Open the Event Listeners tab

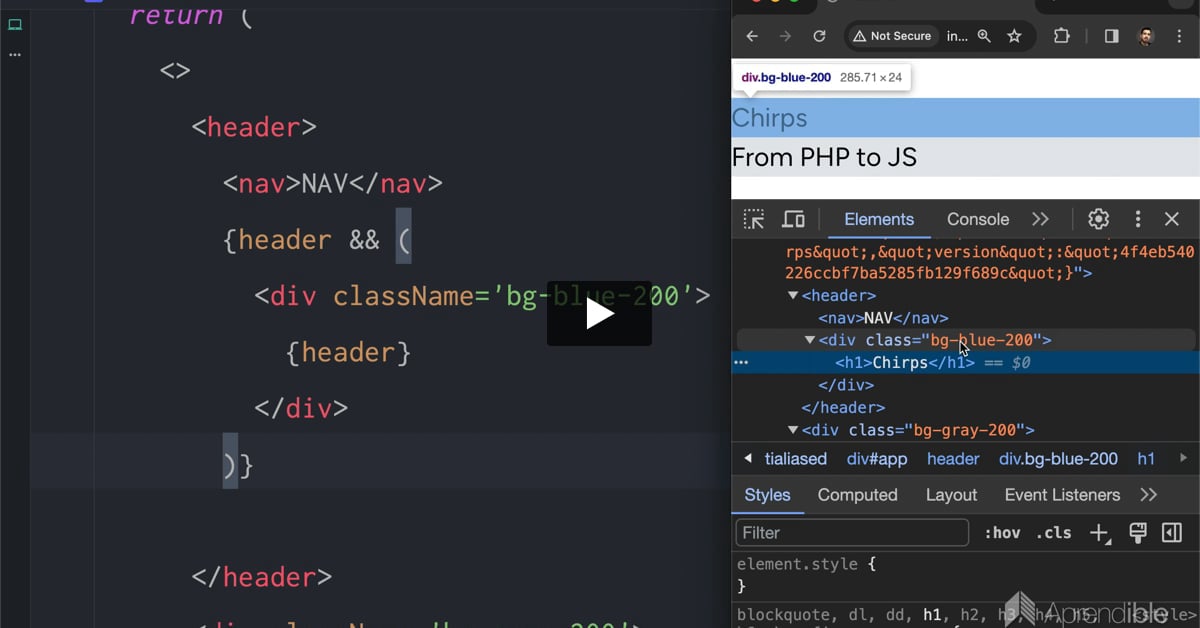(x=1062, y=495)
